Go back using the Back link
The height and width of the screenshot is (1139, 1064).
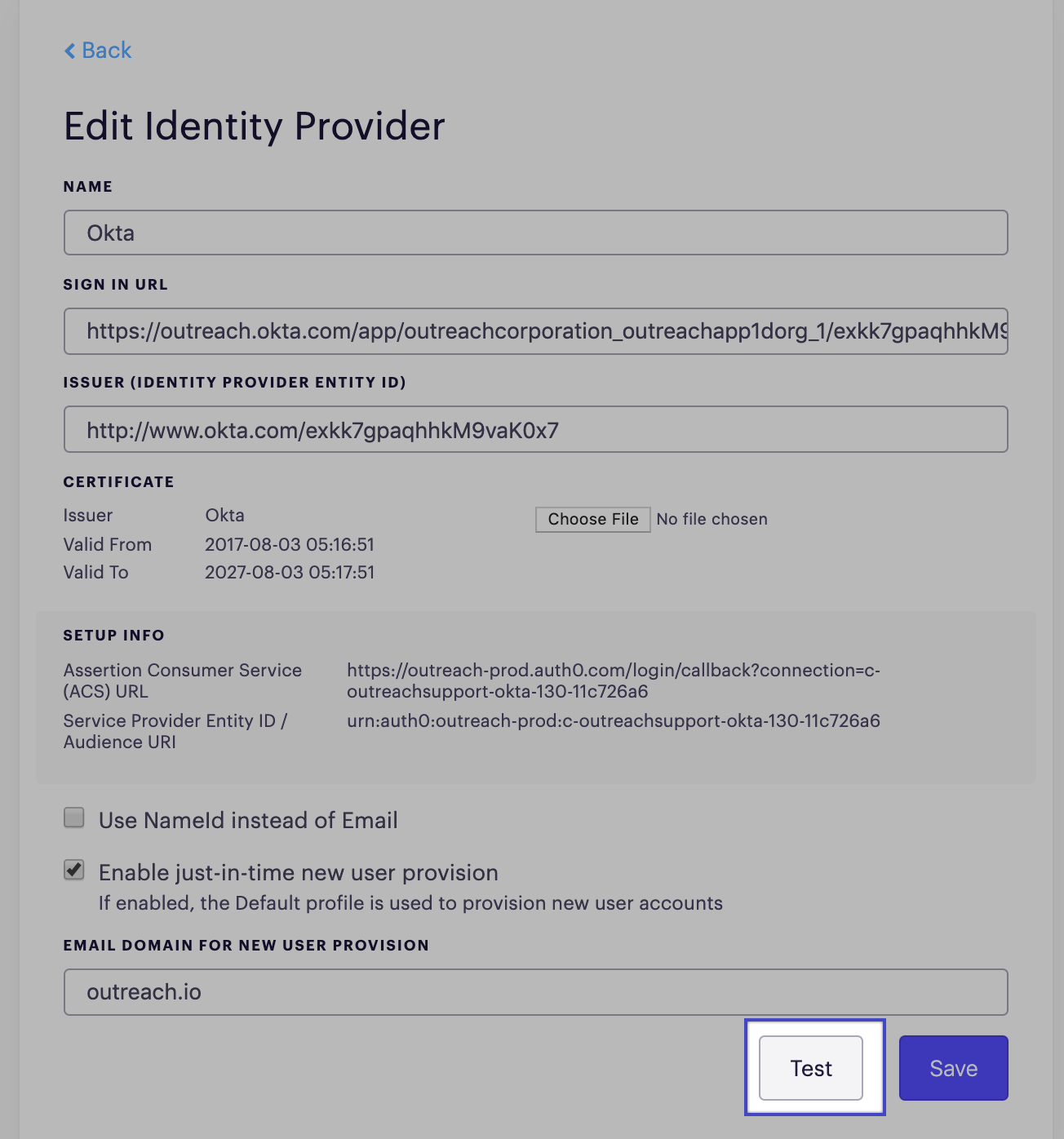pos(98,51)
